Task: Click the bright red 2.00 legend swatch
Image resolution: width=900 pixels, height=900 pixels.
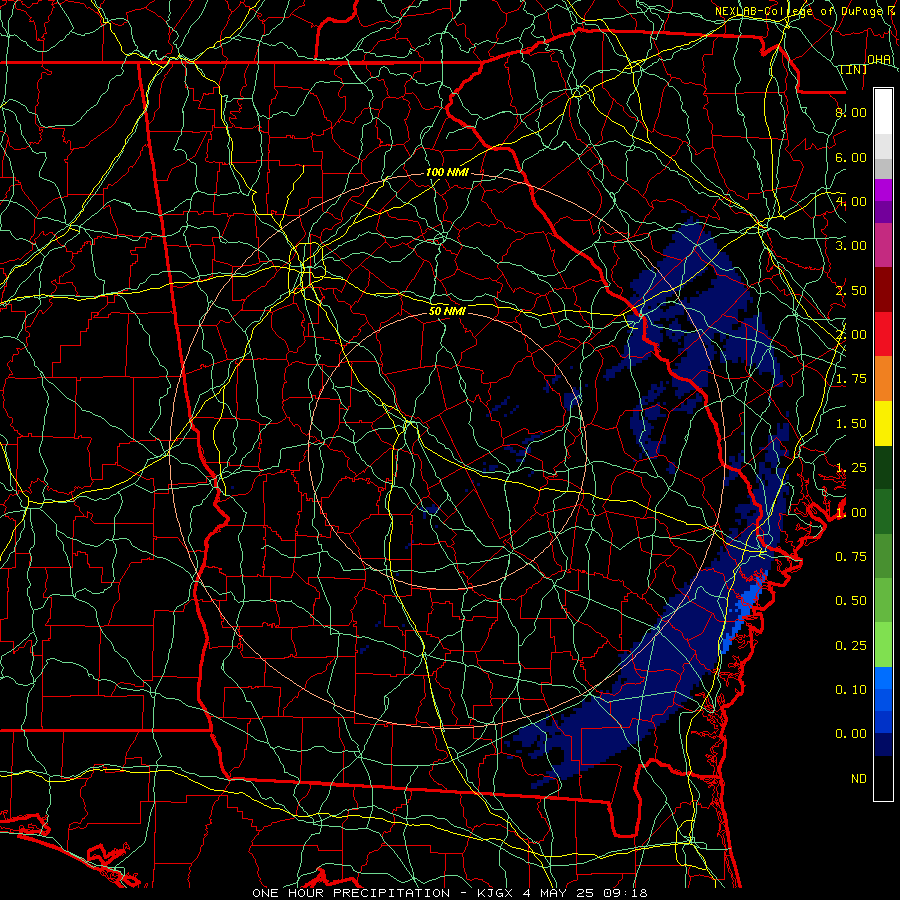Action: pos(883,334)
